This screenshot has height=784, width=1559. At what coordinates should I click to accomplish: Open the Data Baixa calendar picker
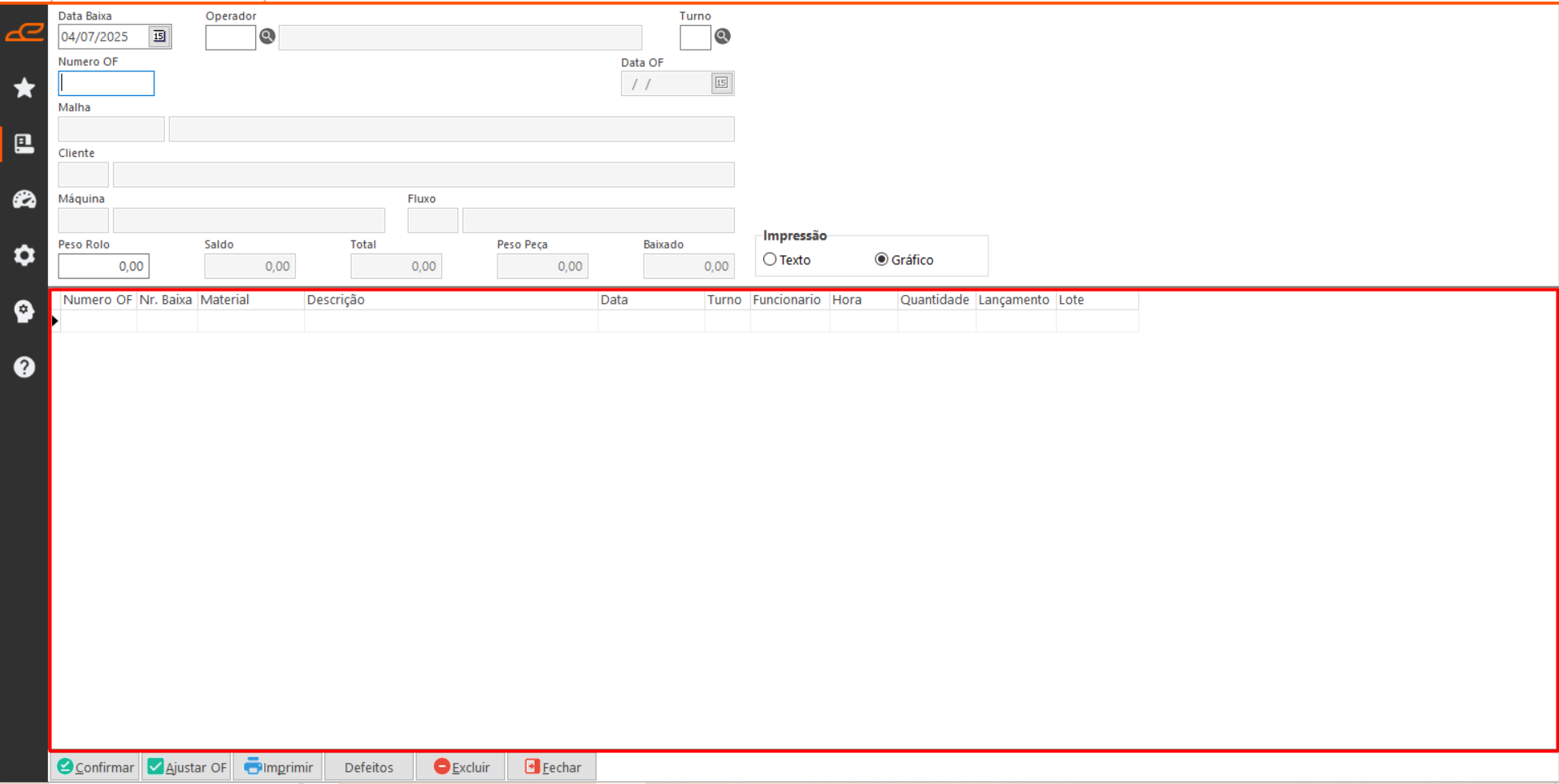point(159,37)
